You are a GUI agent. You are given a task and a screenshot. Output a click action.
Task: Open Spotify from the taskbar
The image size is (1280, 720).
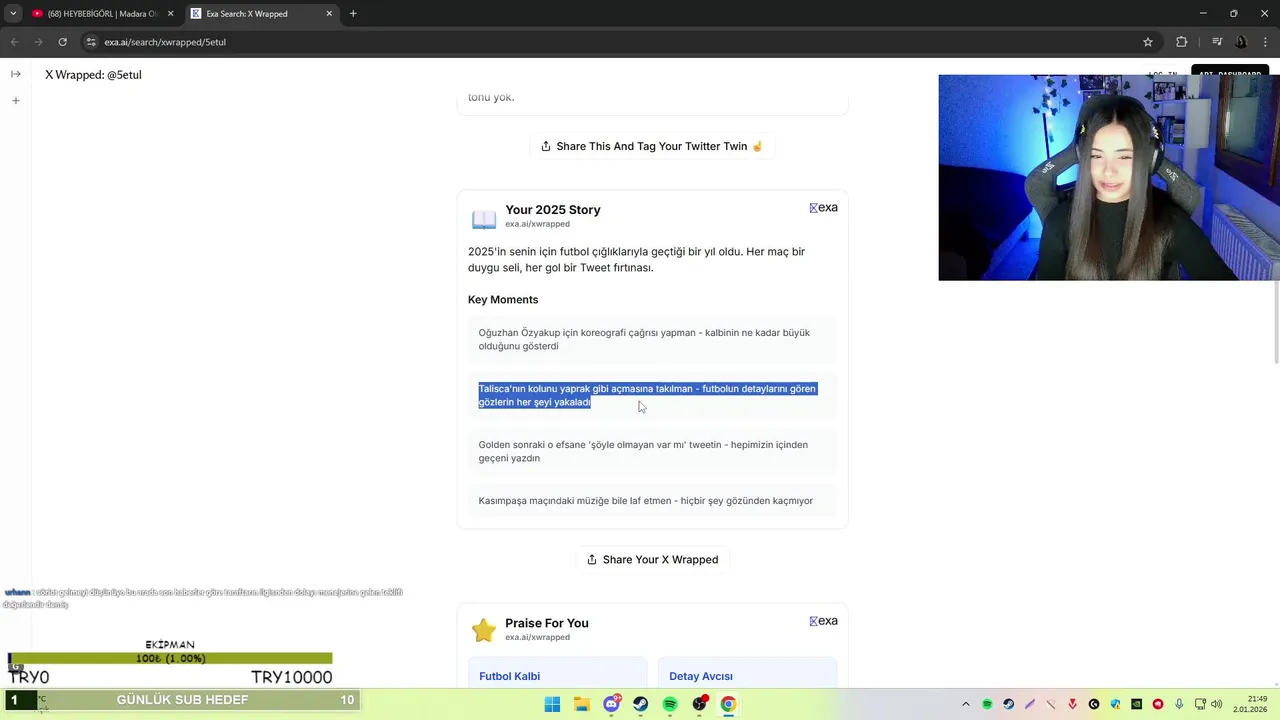(670, 704)
